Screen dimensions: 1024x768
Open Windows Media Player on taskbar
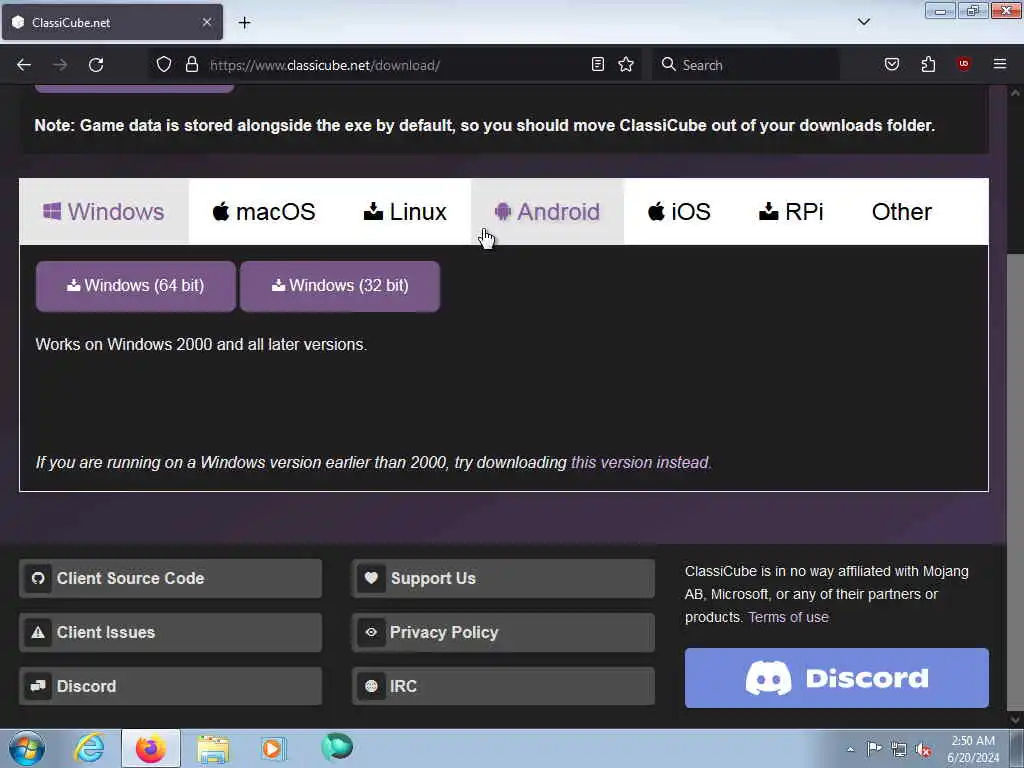[x=273, y=748]
